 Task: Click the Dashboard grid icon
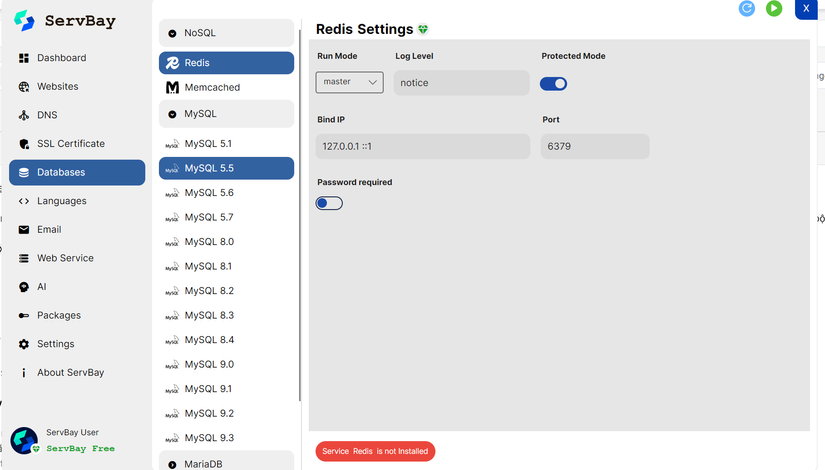tap(24, 58)
